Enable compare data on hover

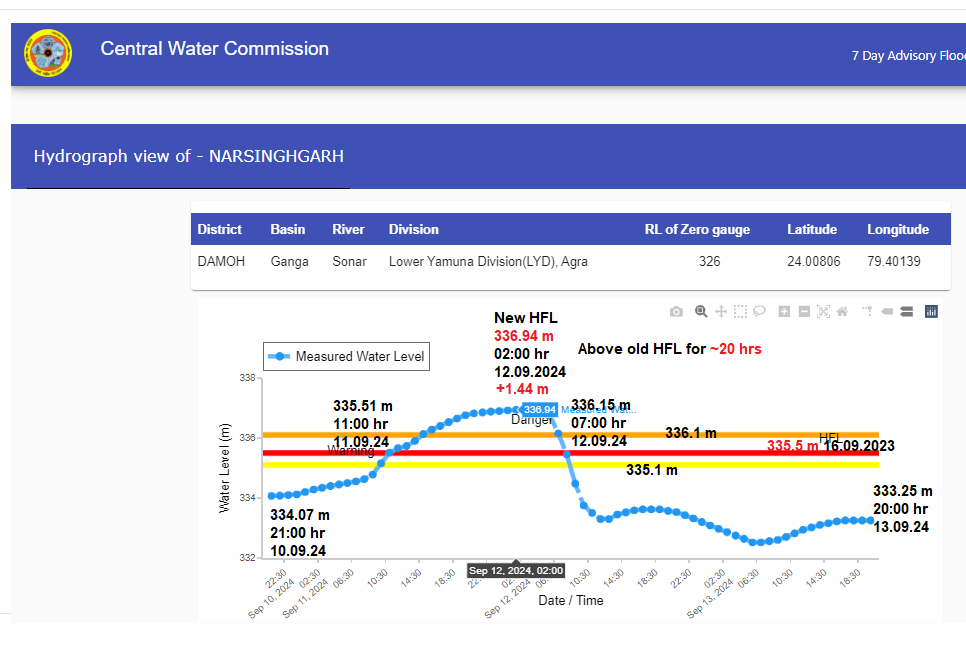[906, 312]
